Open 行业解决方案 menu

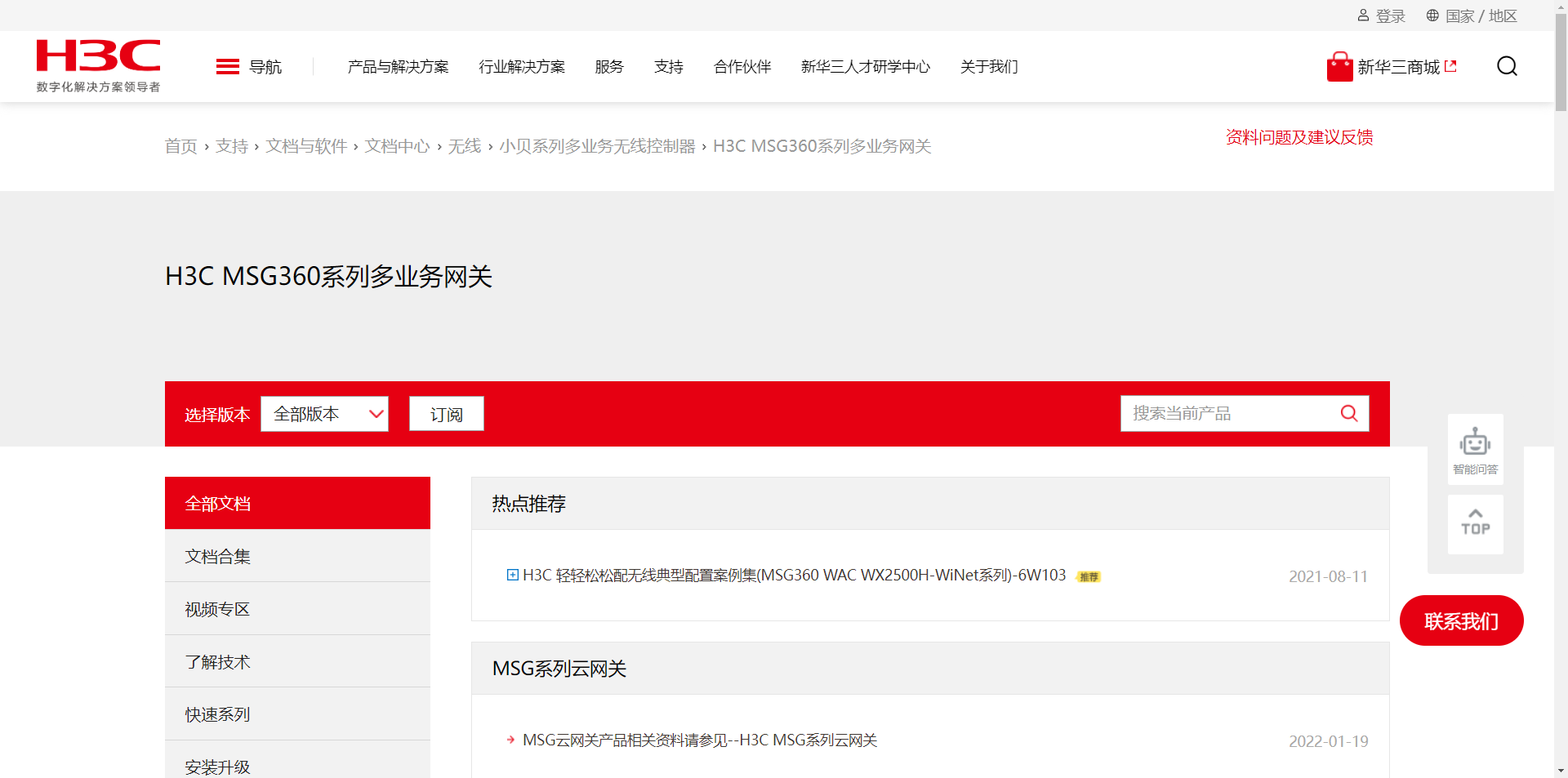click(522, 67)
